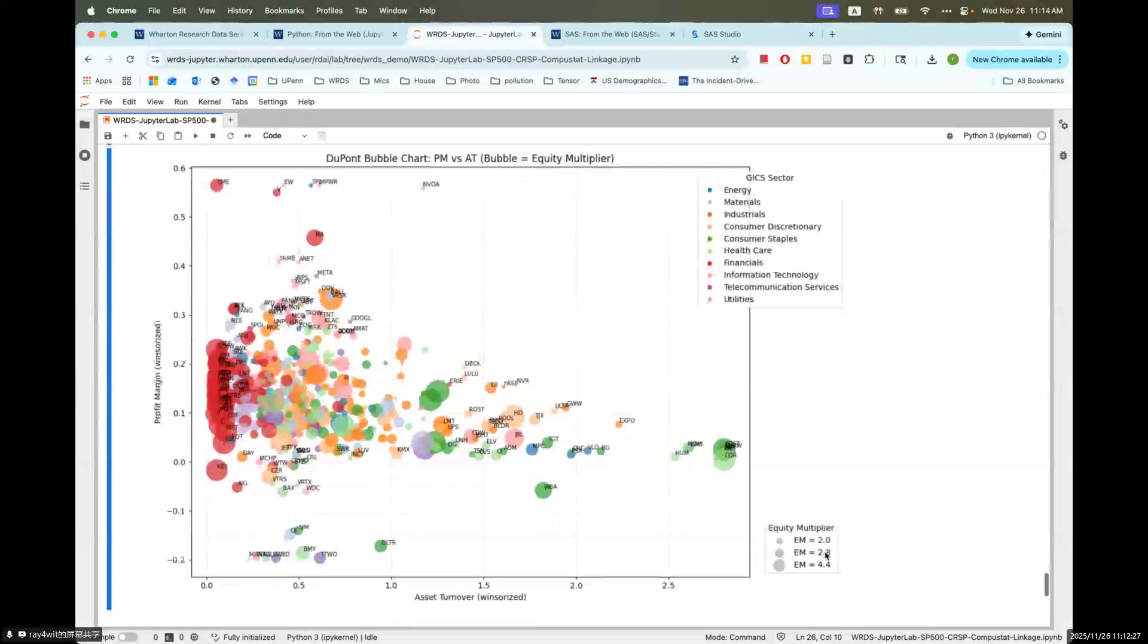Screen dimensions: 1148x644
Task: Restart the kernel with circular arrow icon
Action: coord(230,136)
